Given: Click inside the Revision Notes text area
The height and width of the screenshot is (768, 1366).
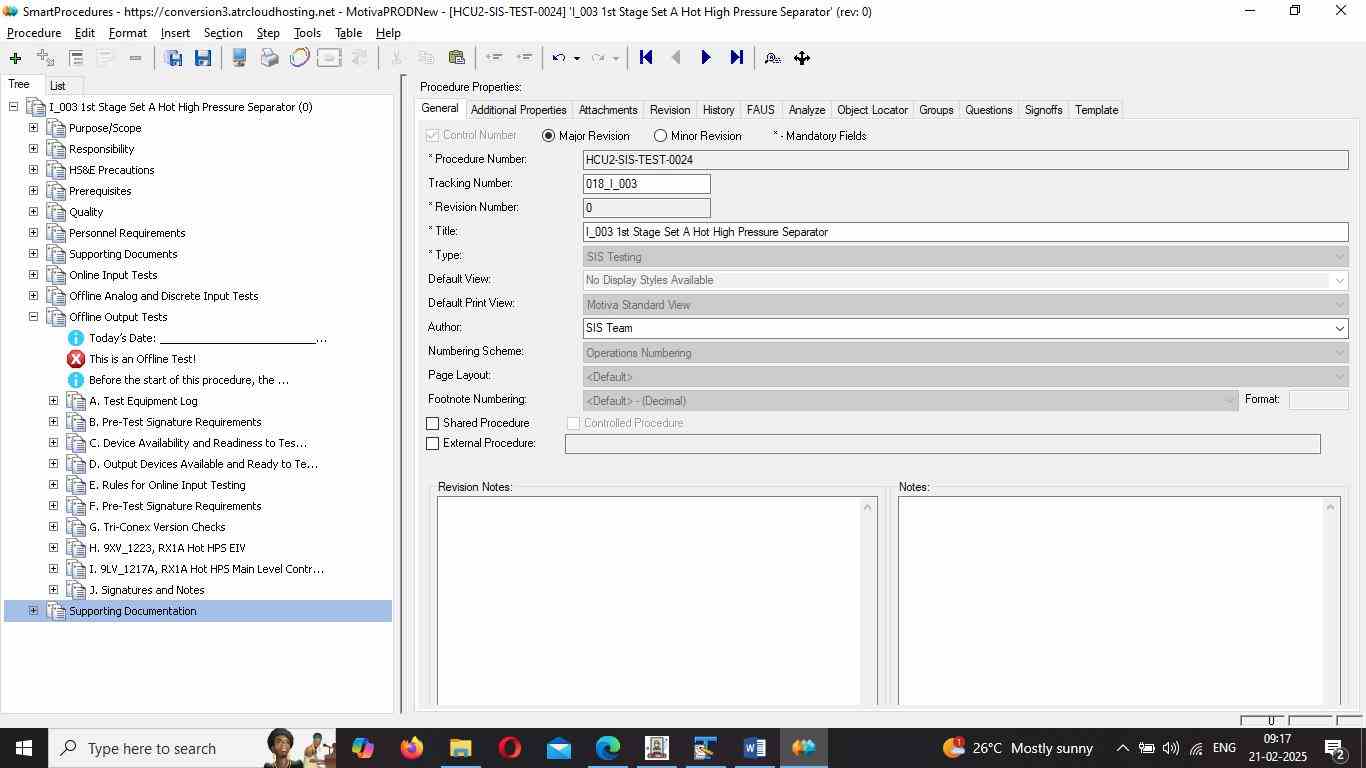Looking at the screenshot, I should pos(649,601).
